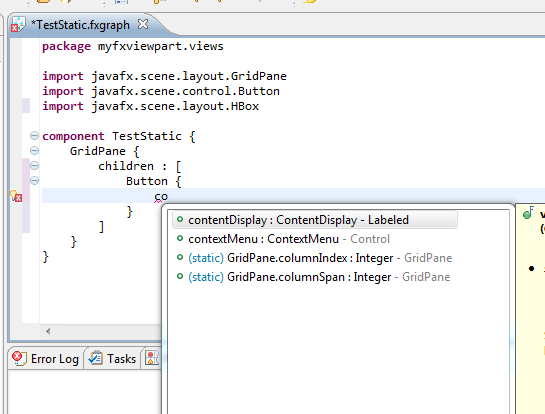545x414 pixels.
Task: Pick the GridPane.columnIndex static proposal
Action: pos(320,258)
